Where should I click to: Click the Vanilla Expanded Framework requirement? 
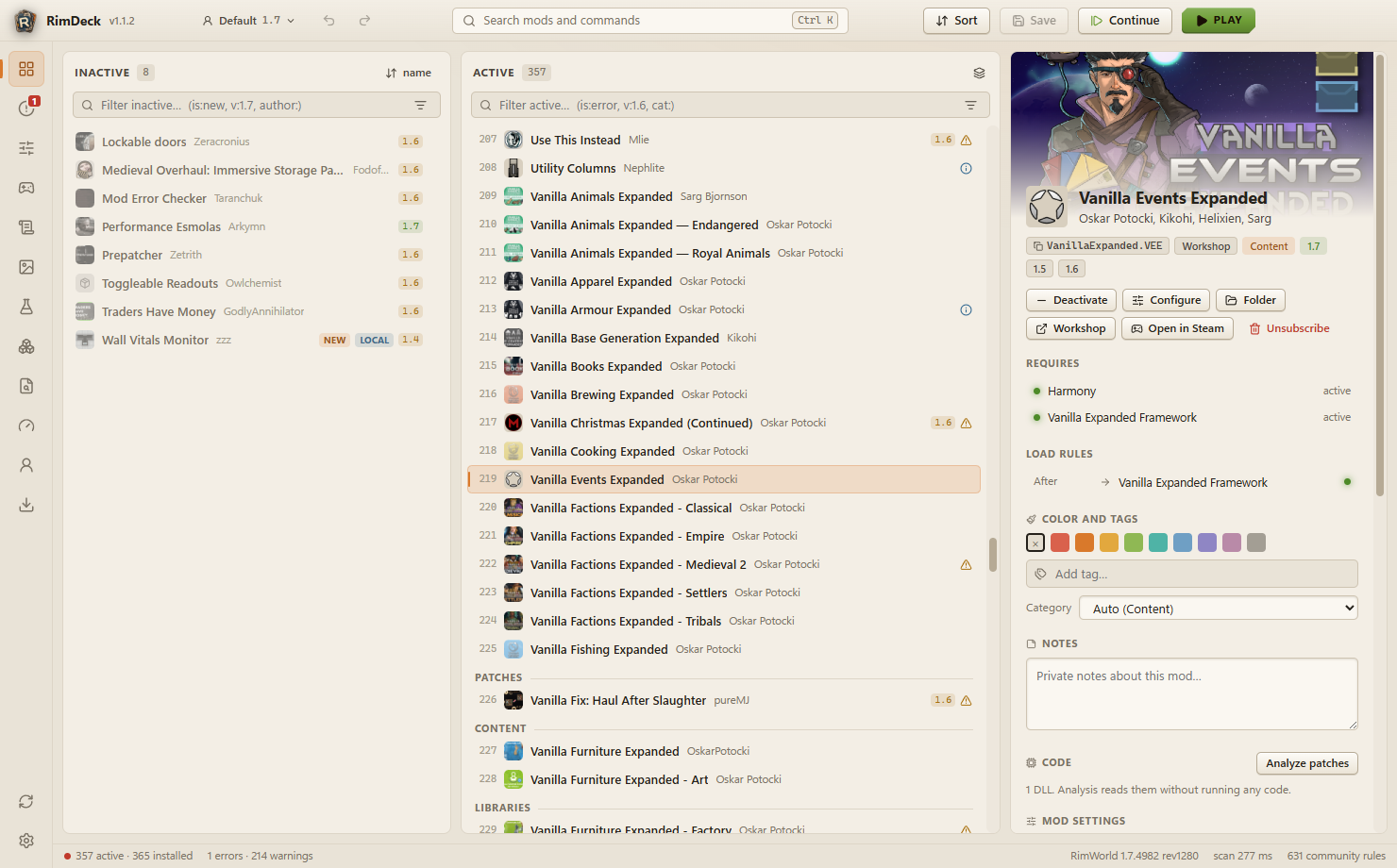pos(1192,417)
